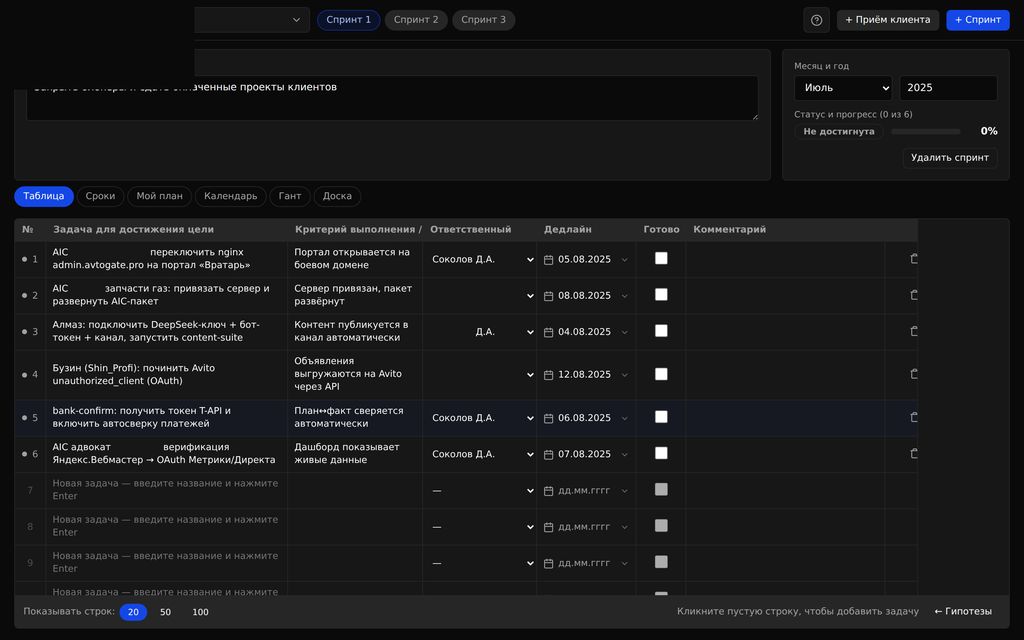This screenshot has width=1024, height=640.
Task: Open calendar icon in empty row 9
Action: point(549,564)
